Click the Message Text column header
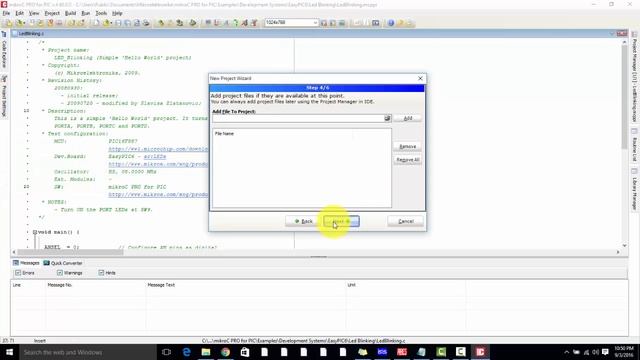This screenshot has height=360, width=640. [x=161, y=285]
